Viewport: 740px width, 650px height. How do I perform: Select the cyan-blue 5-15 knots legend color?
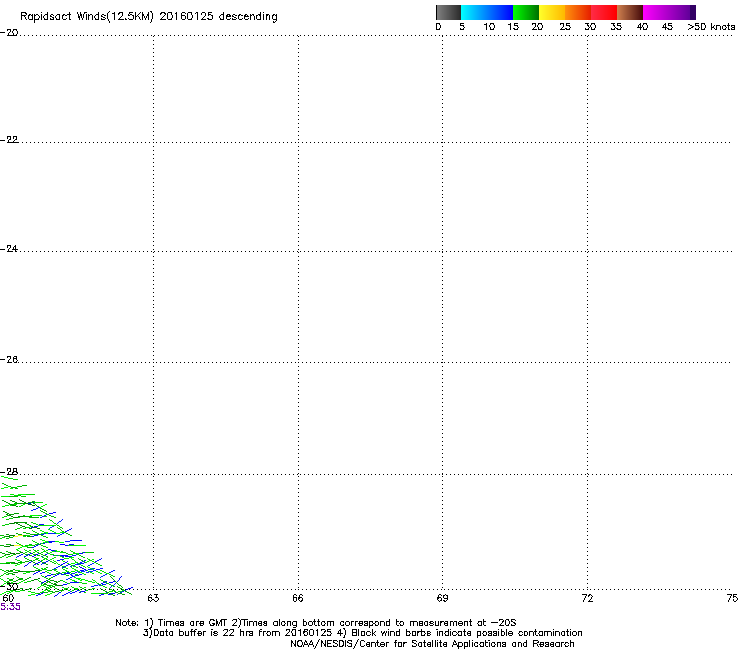(487, 12)
